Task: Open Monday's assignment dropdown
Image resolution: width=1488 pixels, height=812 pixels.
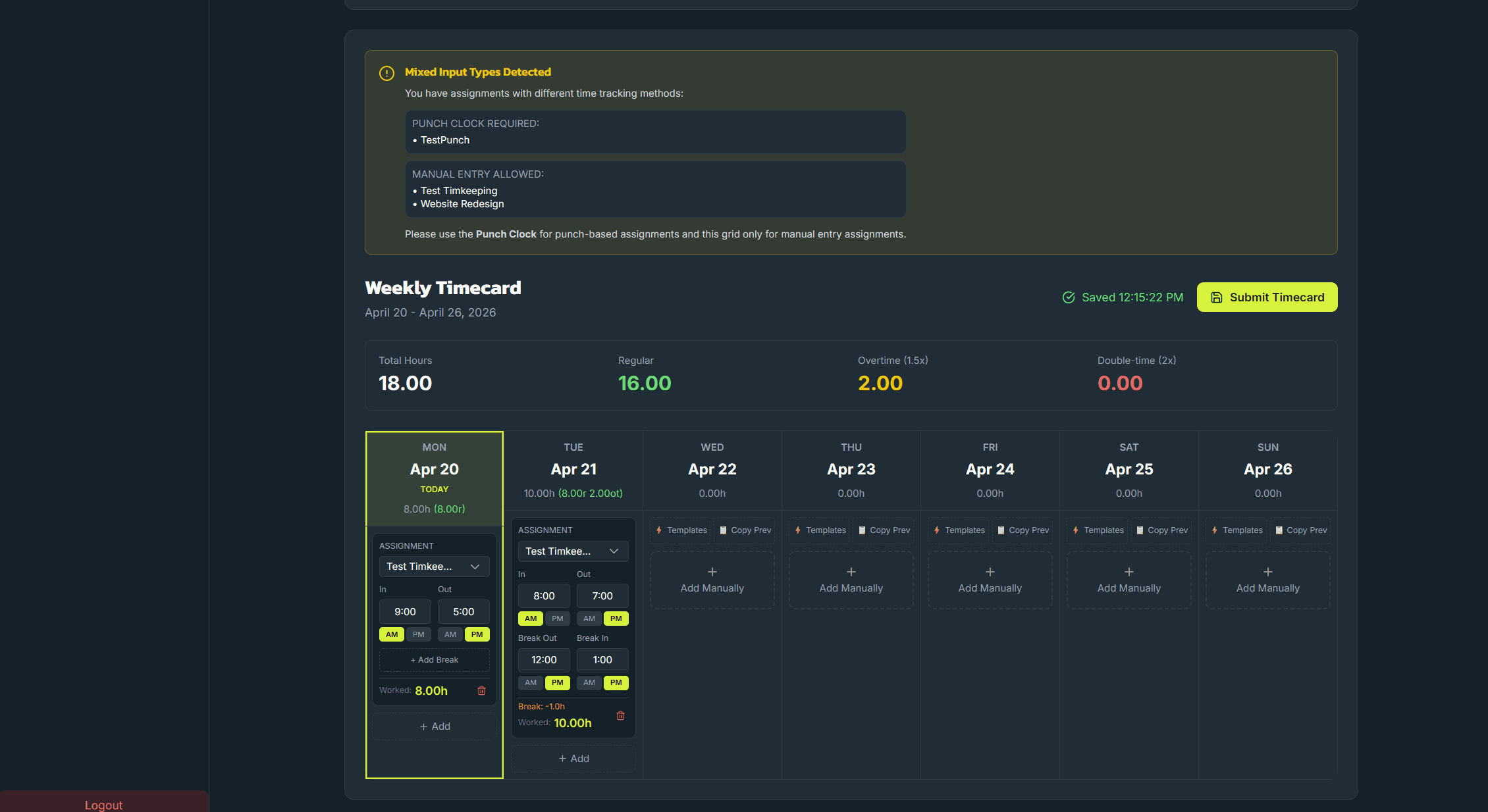Action: coord(435,567)
